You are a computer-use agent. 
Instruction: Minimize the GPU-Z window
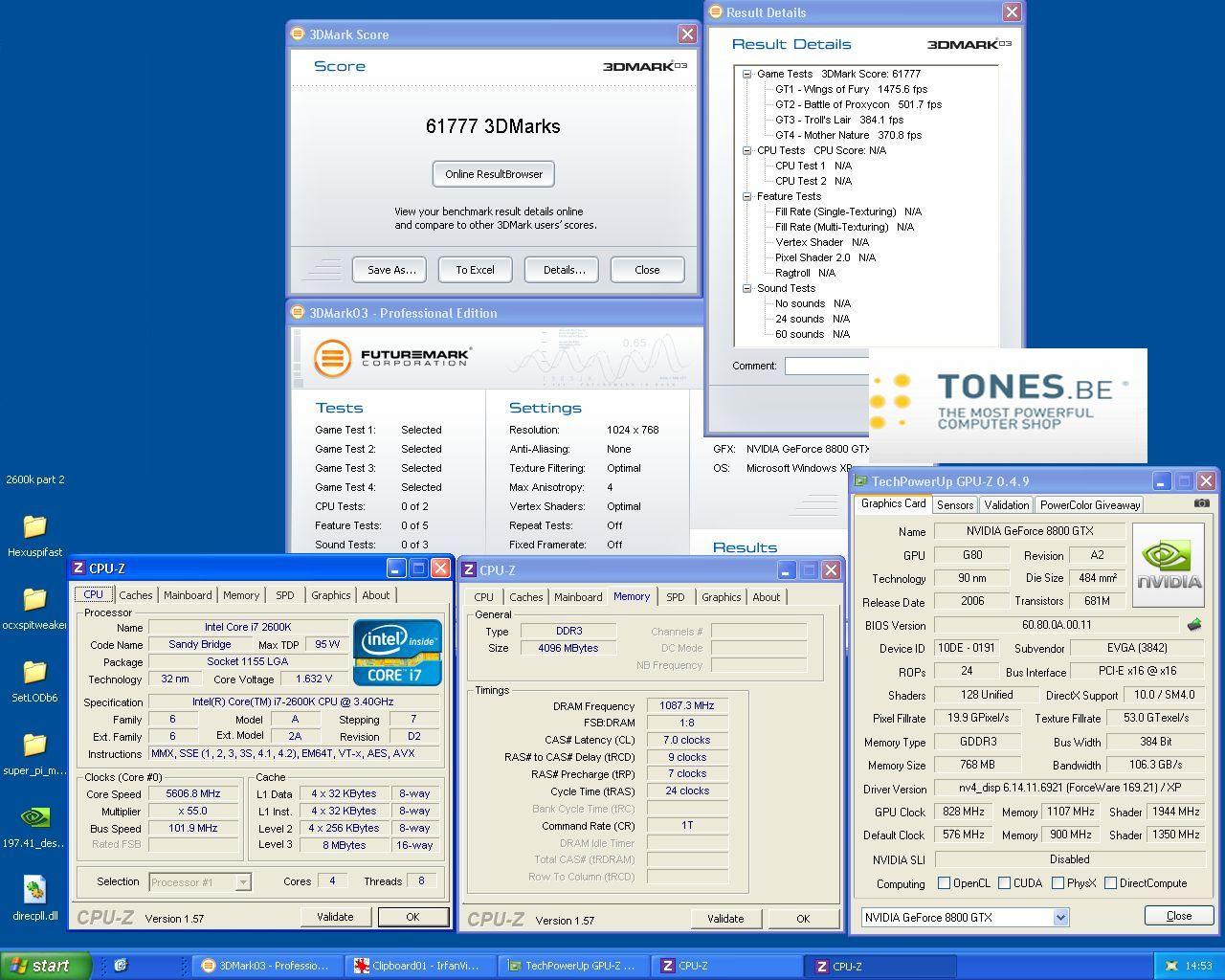click(x=1162, y=481)
